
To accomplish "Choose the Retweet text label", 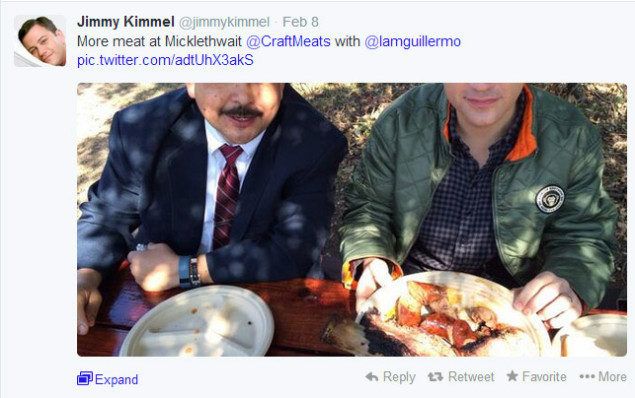I will coord(471,377).
